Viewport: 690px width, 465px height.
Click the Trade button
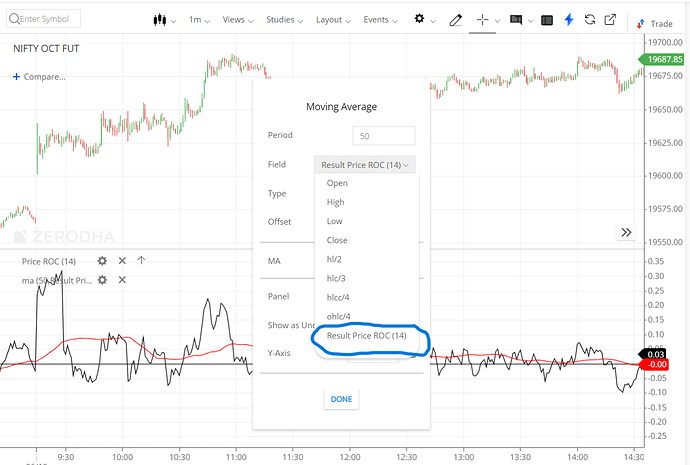coord(654,22)
